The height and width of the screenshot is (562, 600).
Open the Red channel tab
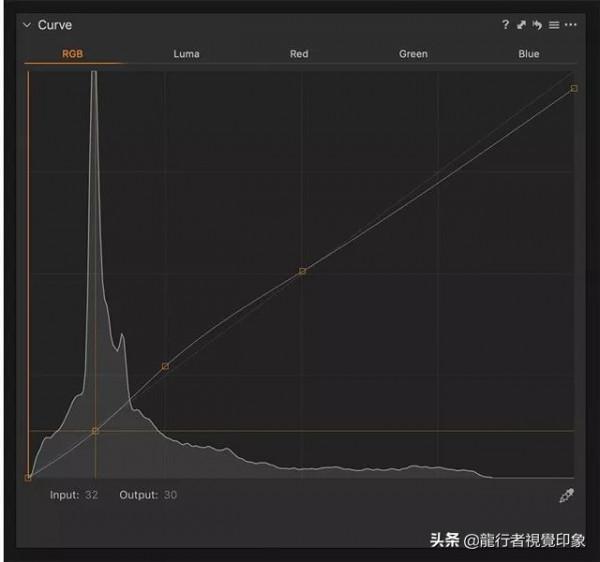299,54
